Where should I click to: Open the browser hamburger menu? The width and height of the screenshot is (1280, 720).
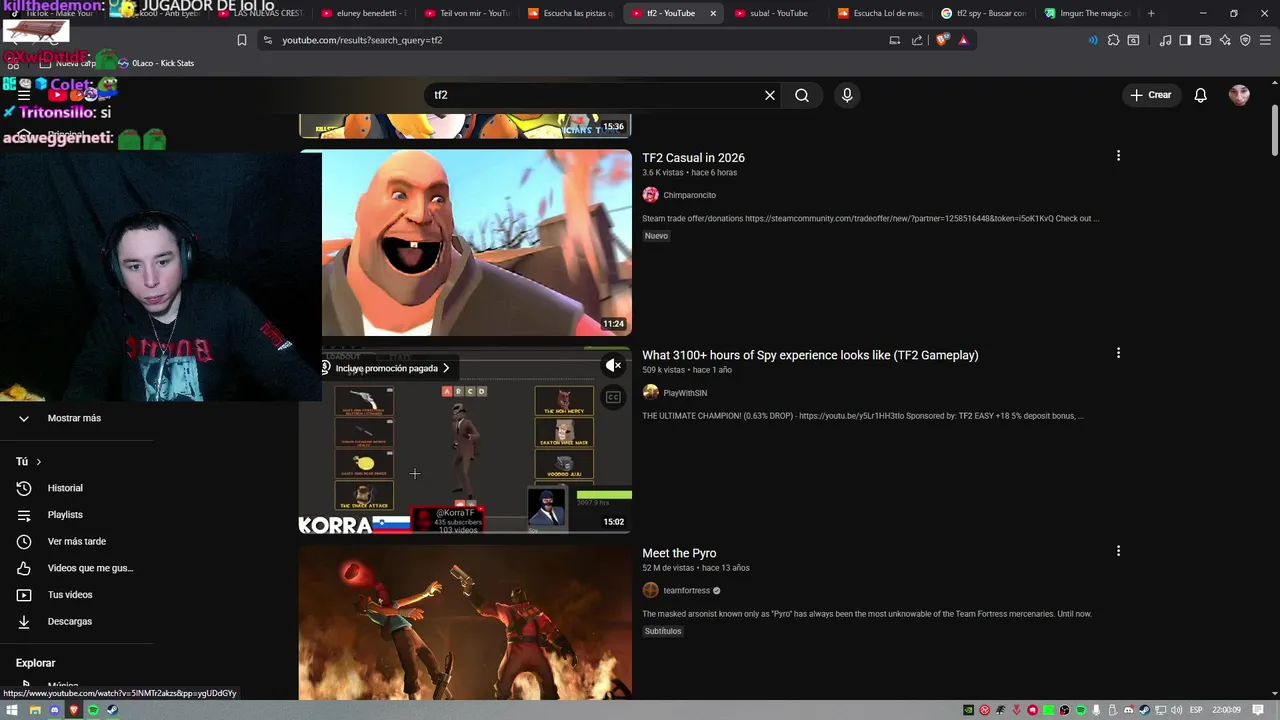pos(1265,40)
